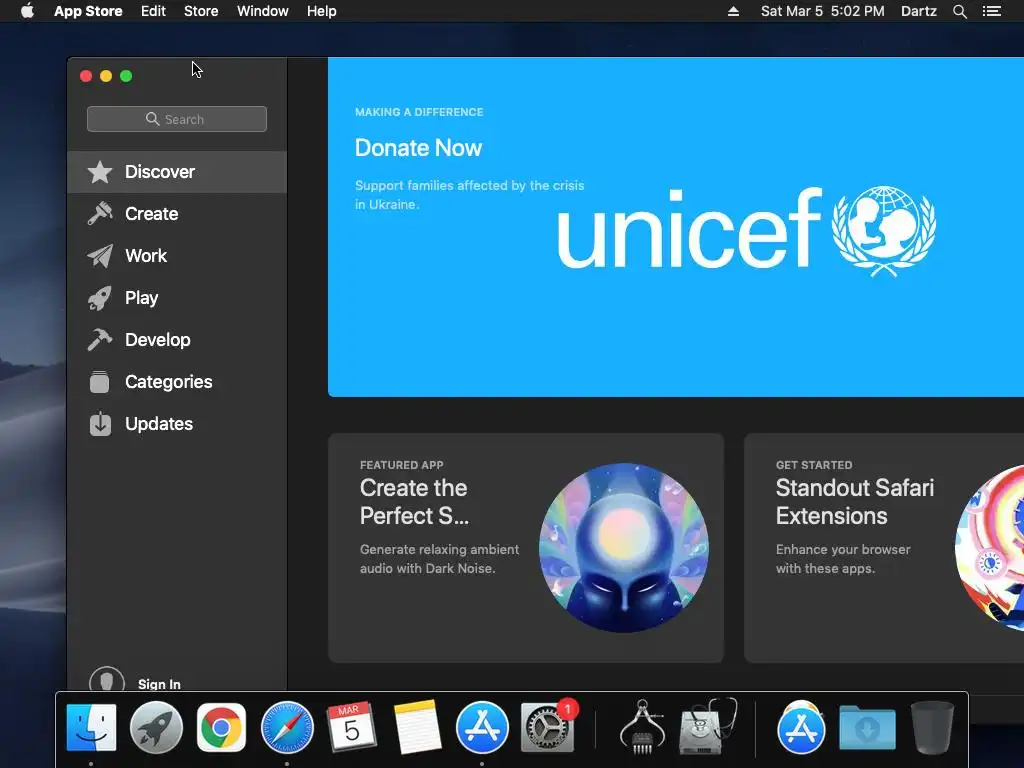Click 'GET STARTED' label
Image resolution: width=1024 pixels, height=768 pixels.
coord(814,465)
